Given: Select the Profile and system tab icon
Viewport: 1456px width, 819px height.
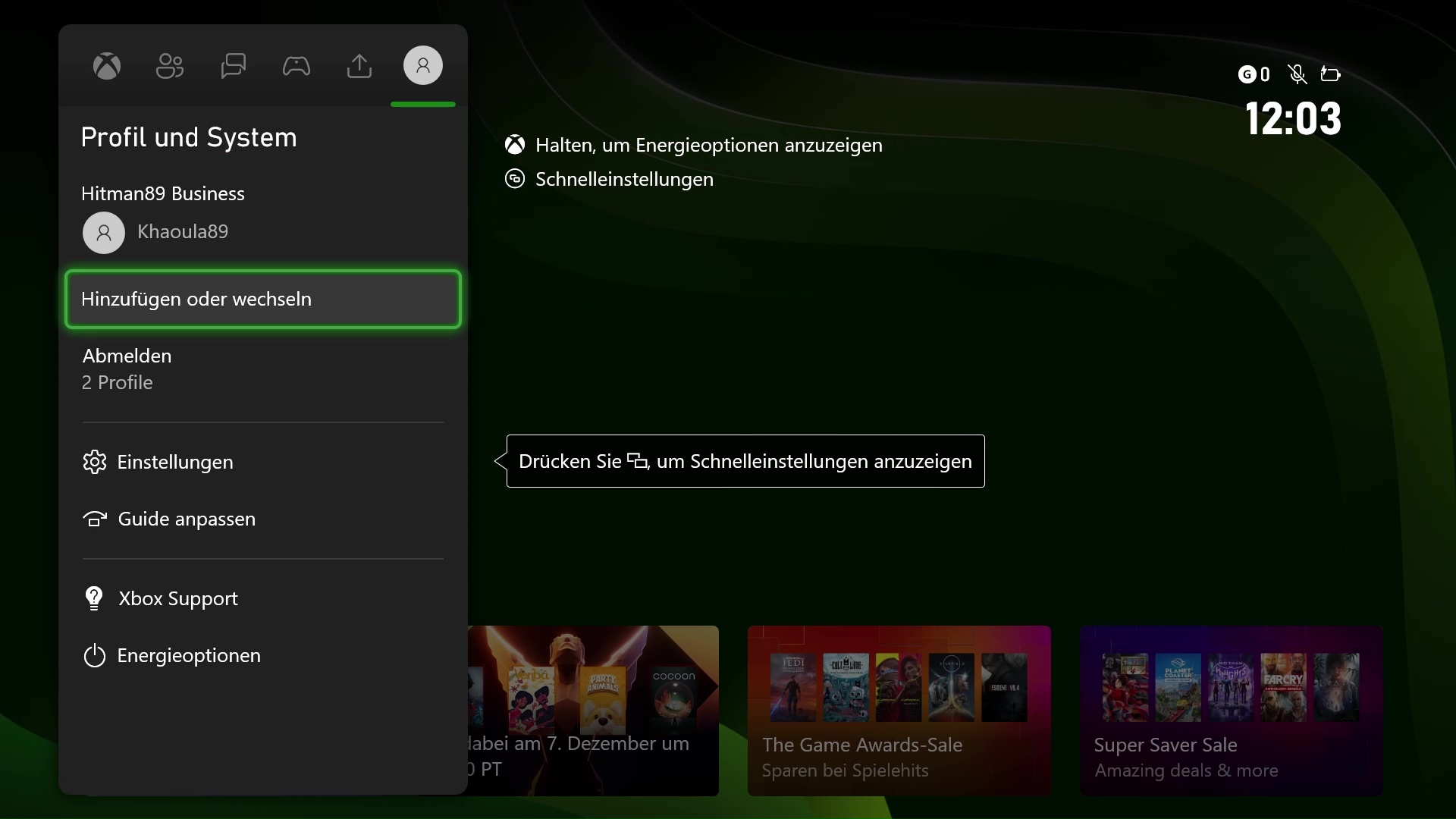Looking at the screenshot, I should [x=423, y=65].
